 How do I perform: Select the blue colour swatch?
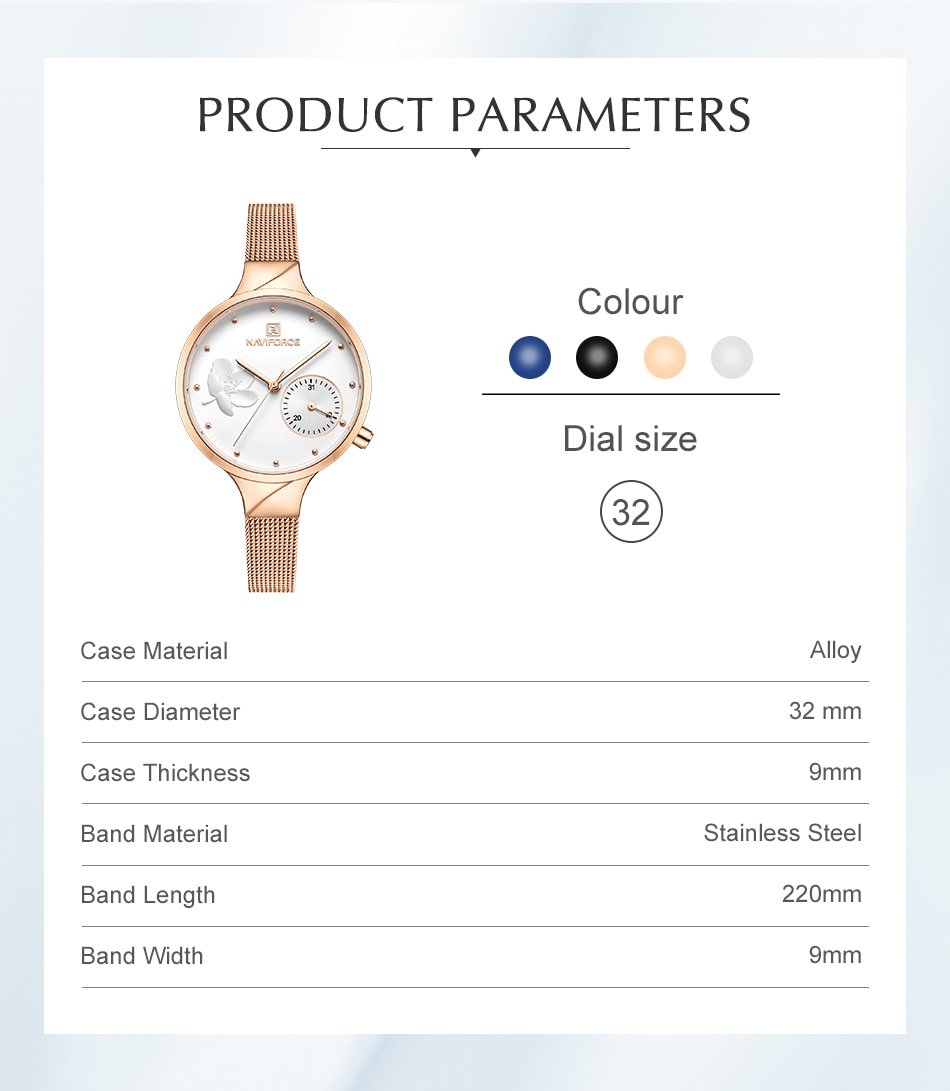(530, 357)
